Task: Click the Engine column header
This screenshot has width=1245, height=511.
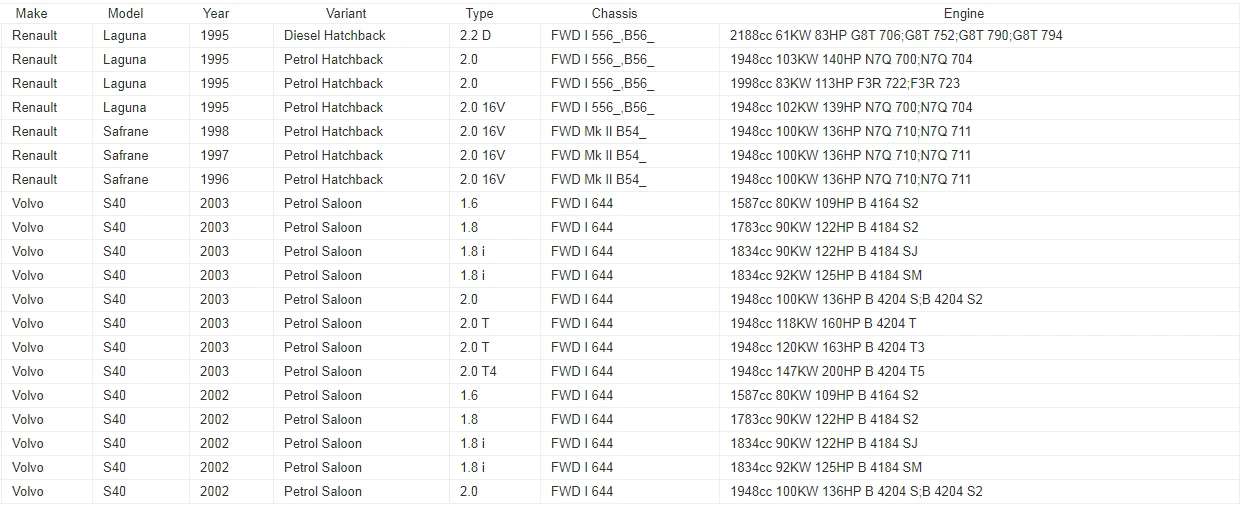Action: point(963,13)
